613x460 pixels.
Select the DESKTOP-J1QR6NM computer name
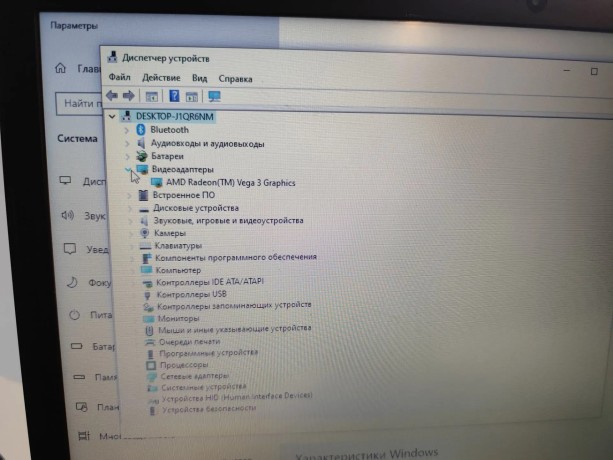174,116
